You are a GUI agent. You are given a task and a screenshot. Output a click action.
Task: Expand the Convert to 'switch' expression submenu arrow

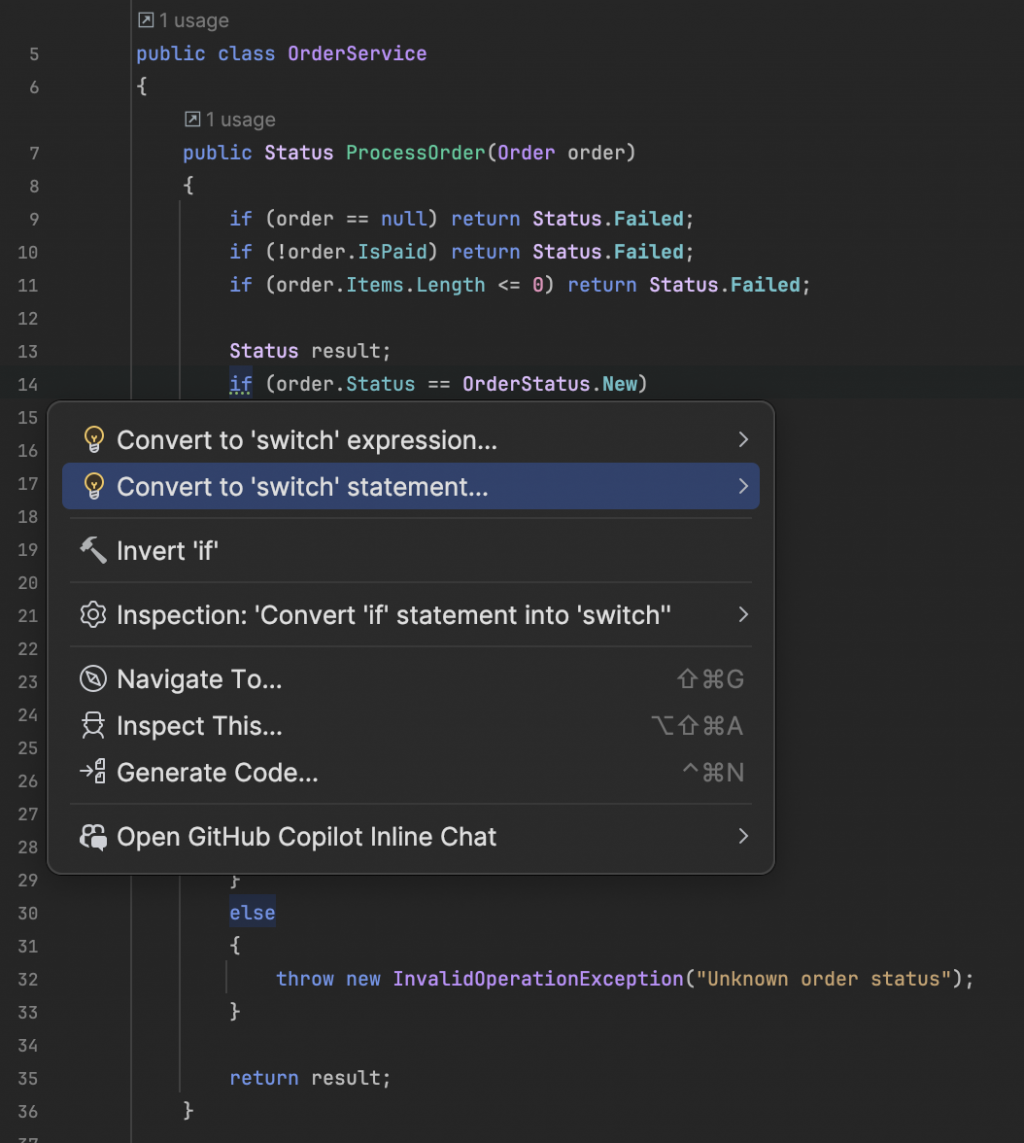[x=743, y=440]
